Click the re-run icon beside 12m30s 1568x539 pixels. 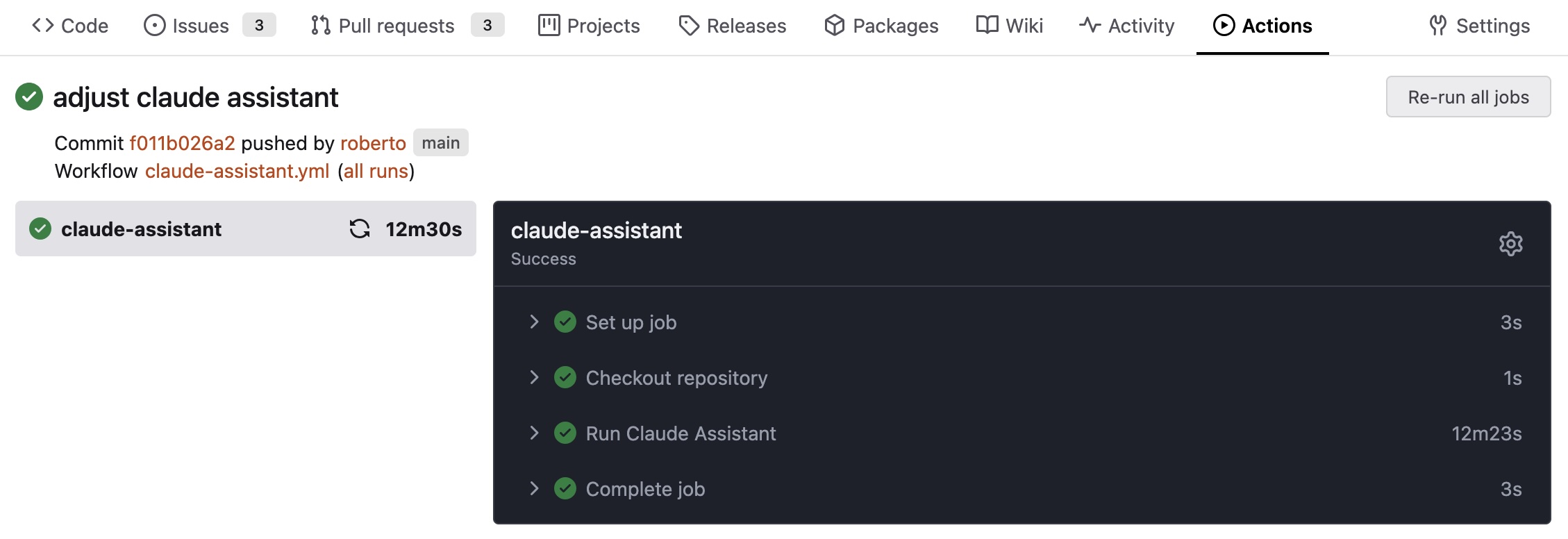[x=360, y=229]
